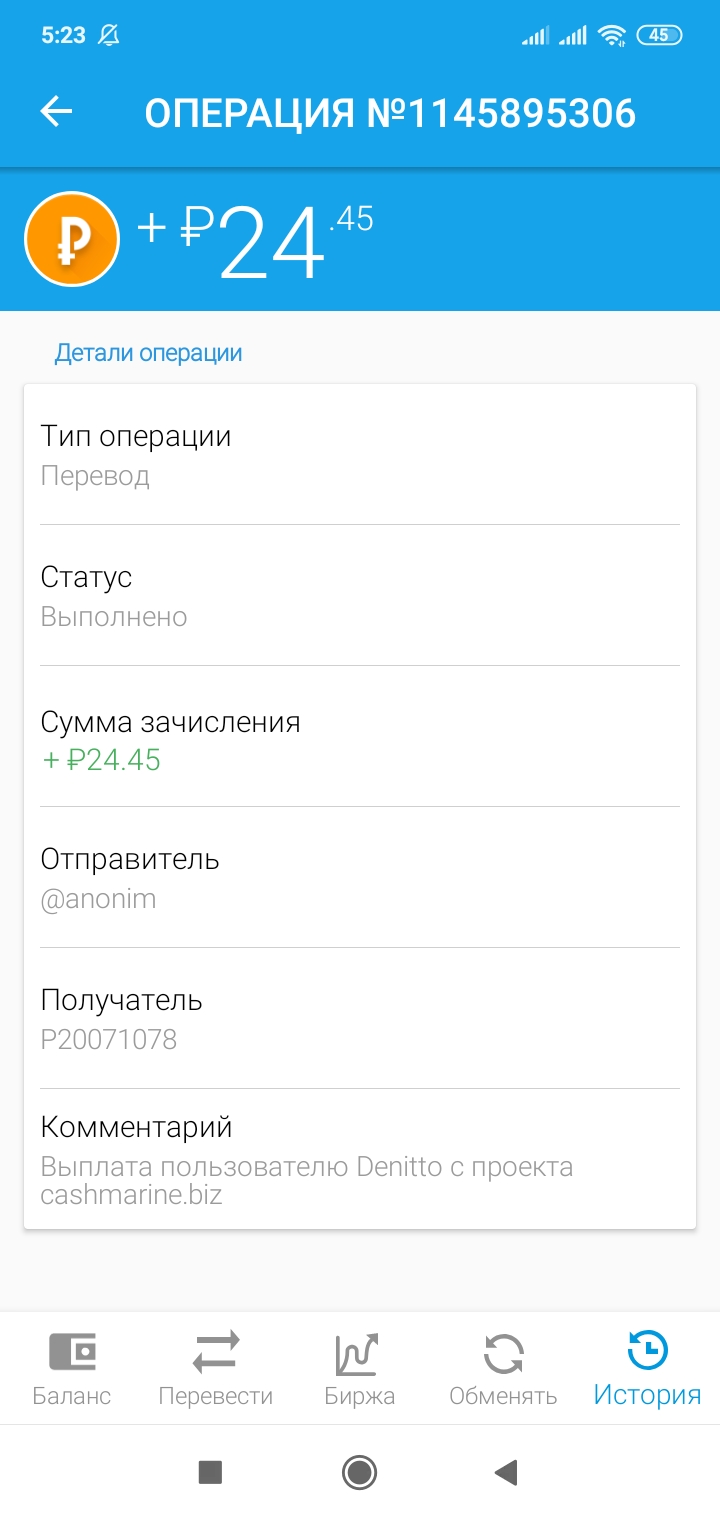
Task: Tap recipient account P20071078
Action: point(109,1040)
